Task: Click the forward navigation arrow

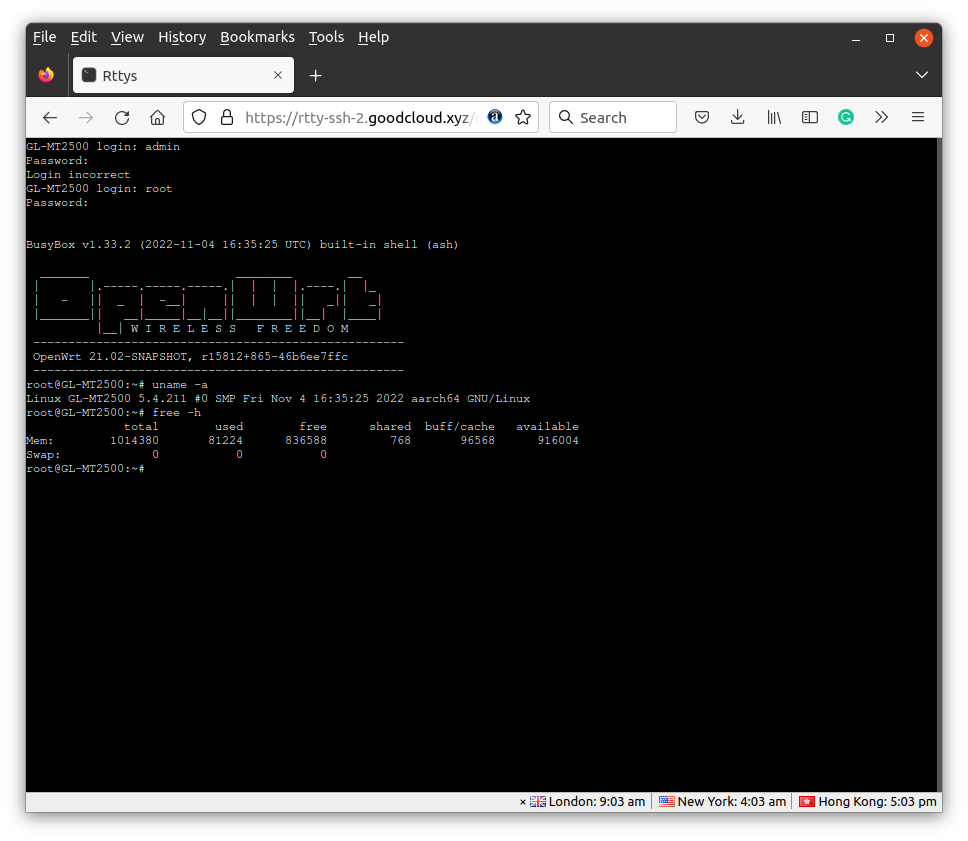Action: (x=86, y=117)
